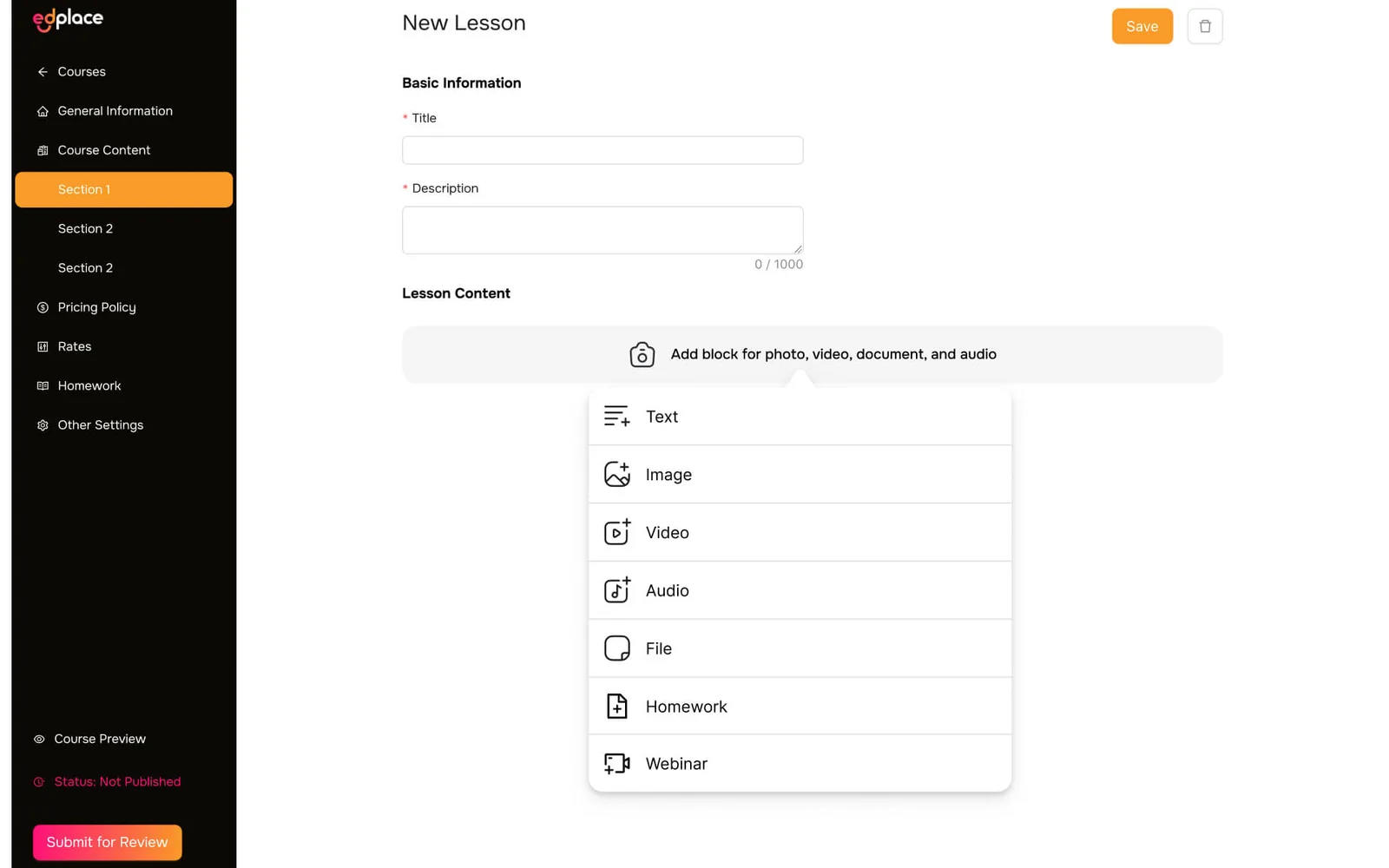Click the Description resize handle corner
This screenshot has width=1389, height=868.
798,248
